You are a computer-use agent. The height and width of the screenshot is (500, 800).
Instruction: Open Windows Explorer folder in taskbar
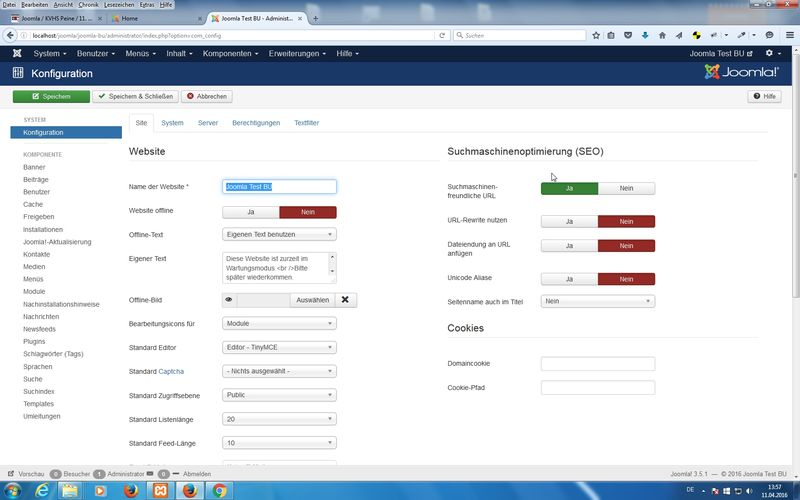[x=70, y=490]
